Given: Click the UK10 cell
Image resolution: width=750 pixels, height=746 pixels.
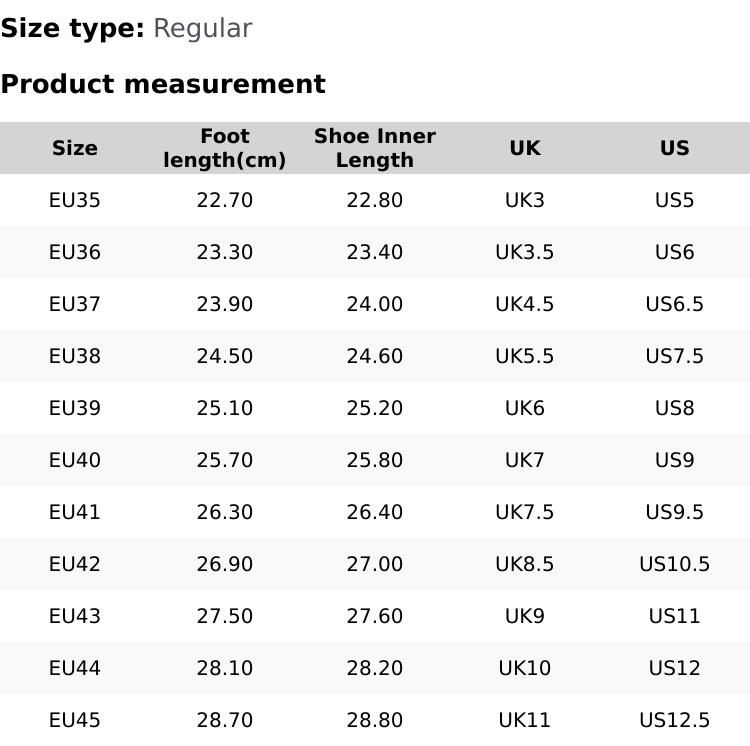Looking at the screenshot, I should [525, 668].
